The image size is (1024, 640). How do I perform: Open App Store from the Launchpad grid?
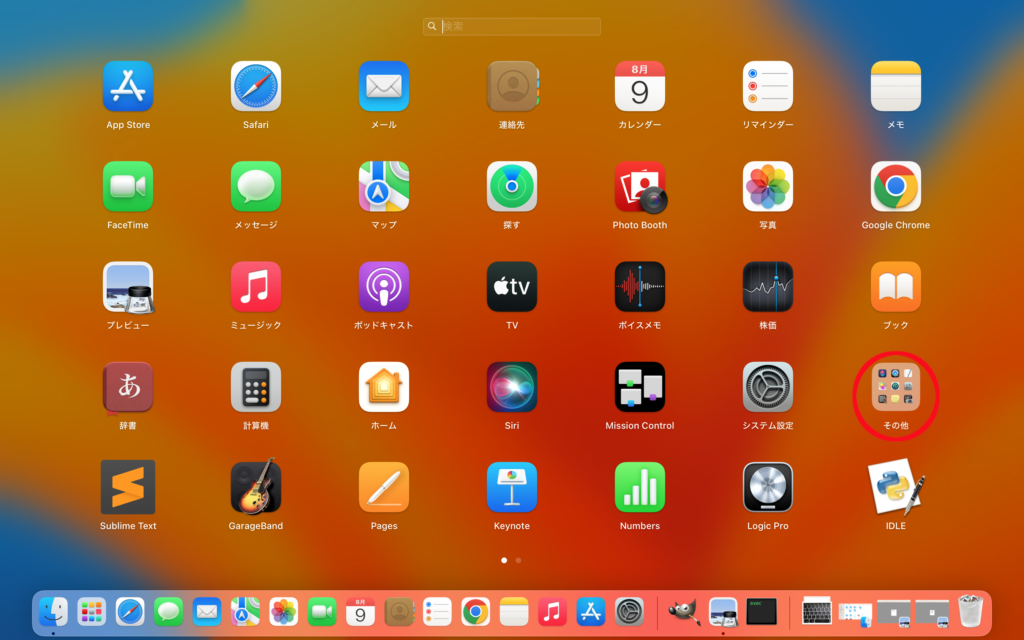point(128,86)
